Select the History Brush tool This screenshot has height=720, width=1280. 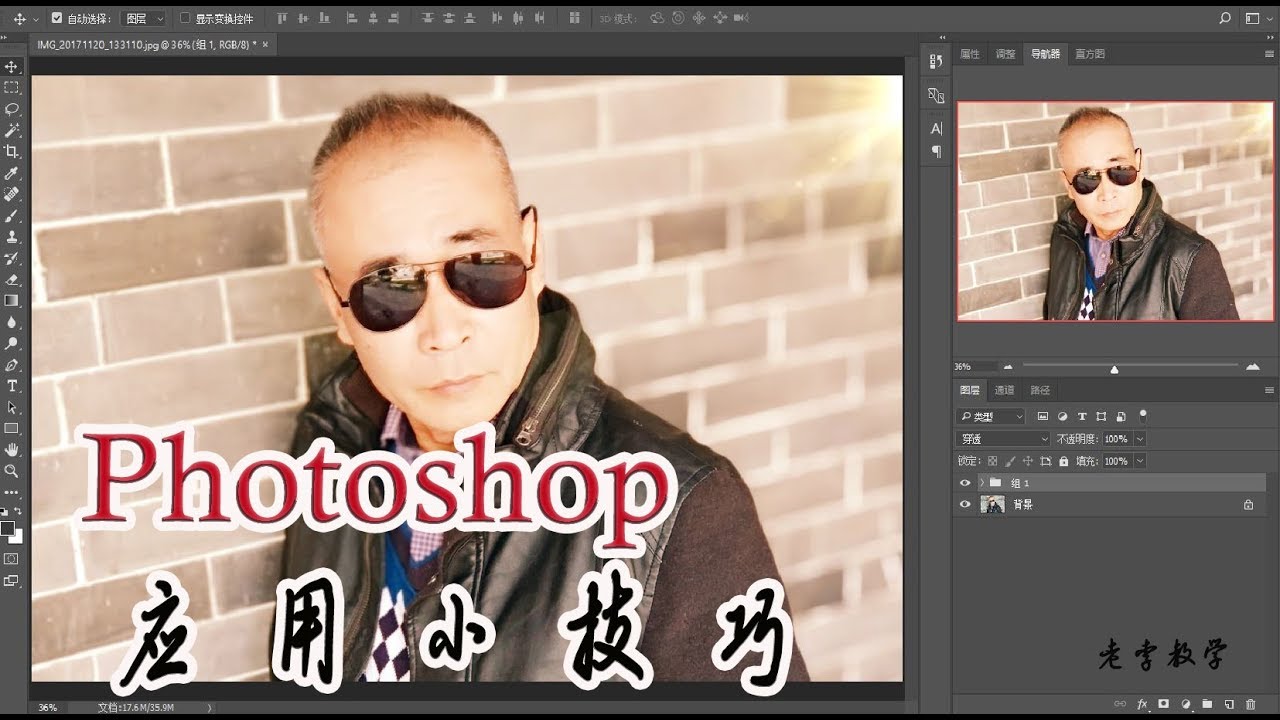coord(12,258)
